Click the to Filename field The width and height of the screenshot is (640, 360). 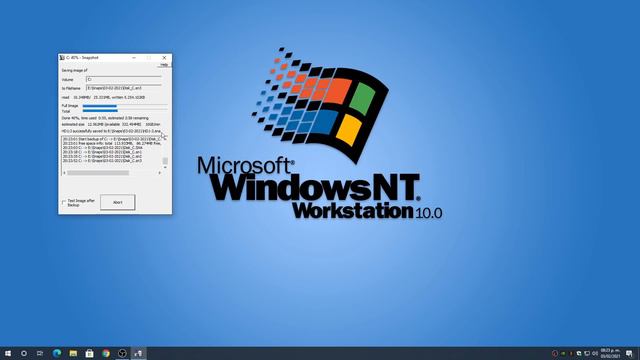click(x=124, y=88)
